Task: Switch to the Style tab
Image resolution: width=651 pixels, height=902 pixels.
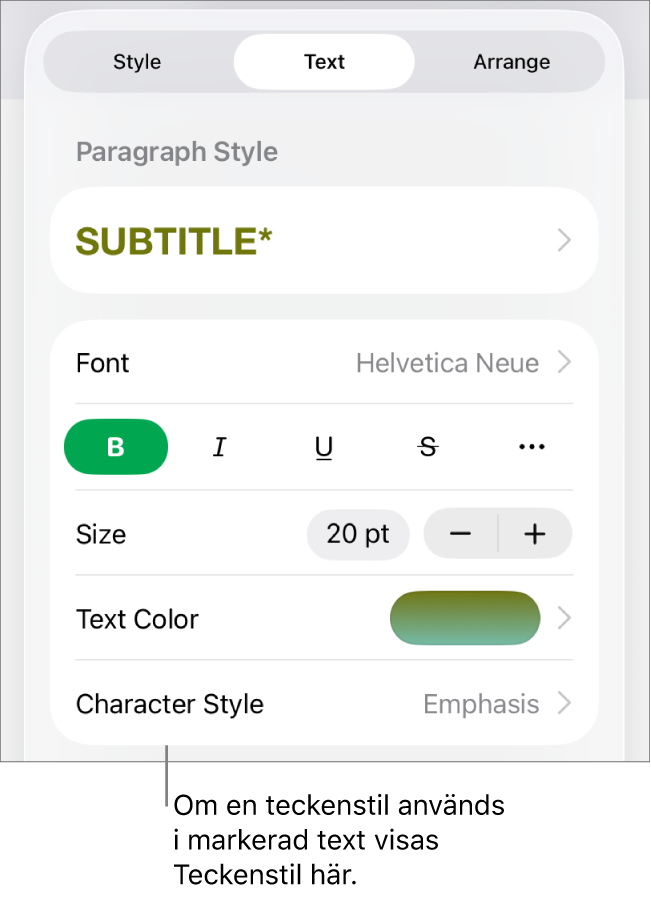Action: (x=136, y=61)
